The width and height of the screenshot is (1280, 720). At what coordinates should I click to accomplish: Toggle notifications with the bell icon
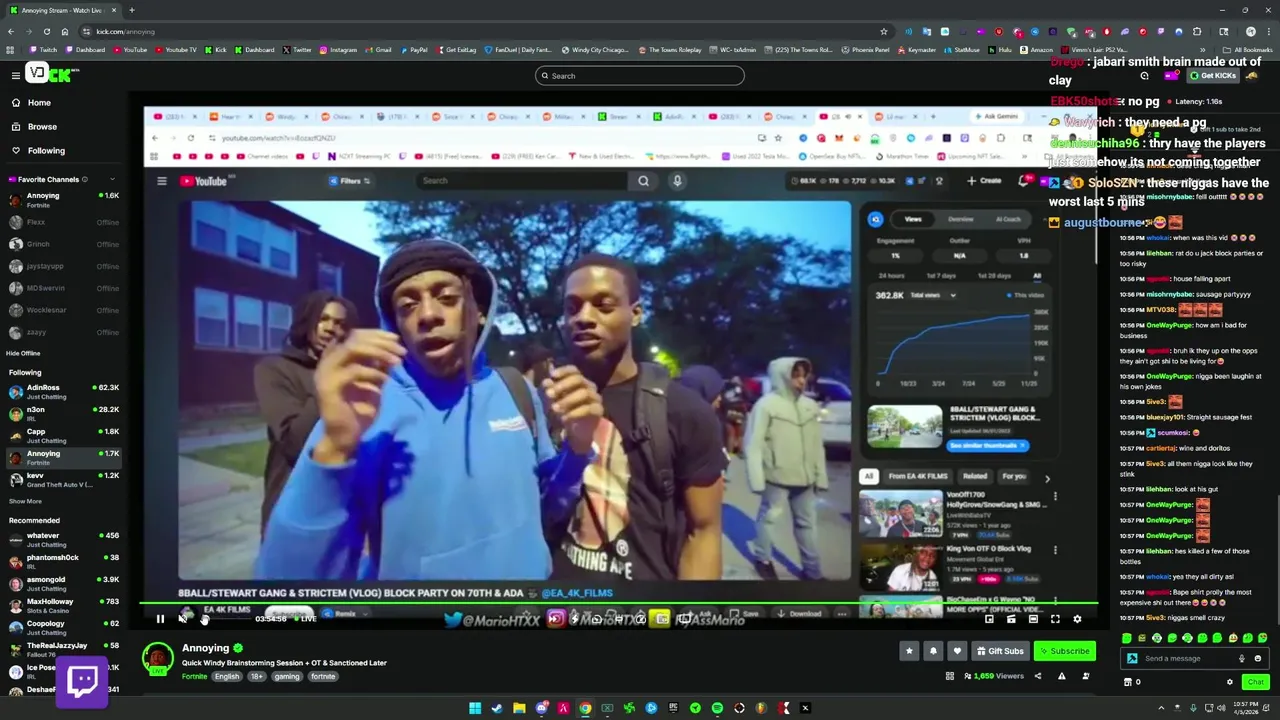[x=933, y=651]
